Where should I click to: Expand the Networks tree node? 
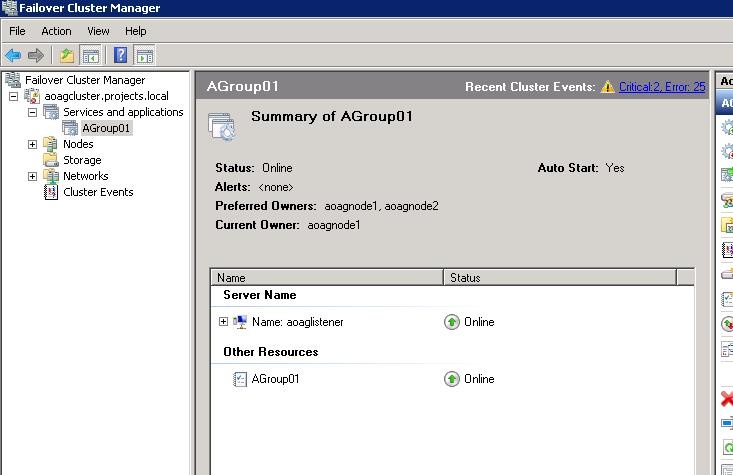32,176
